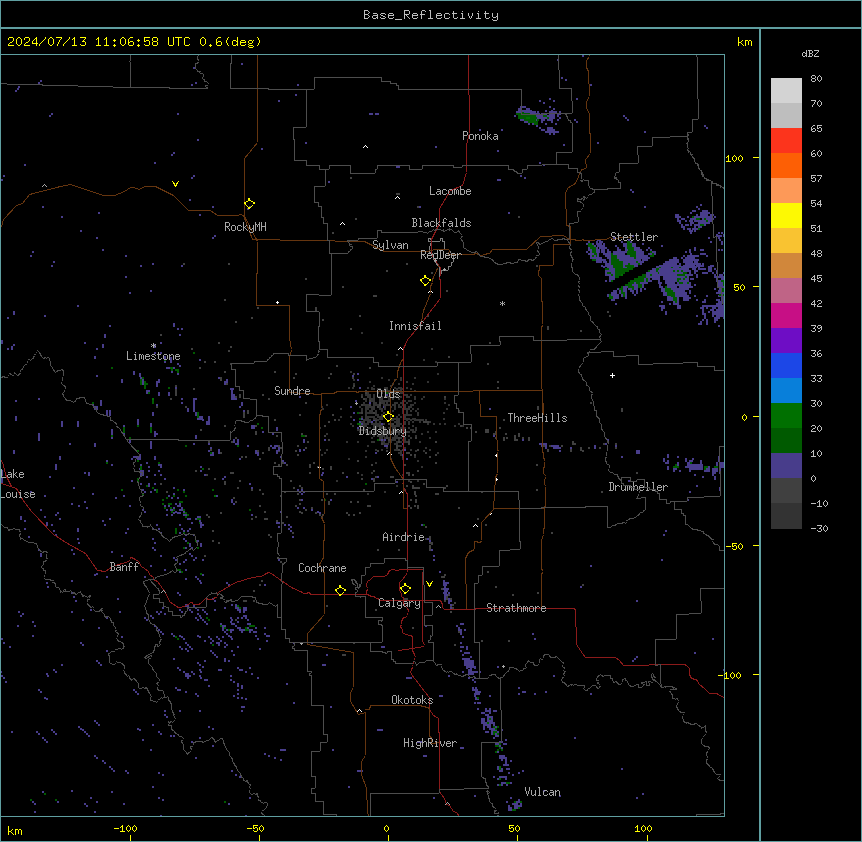Click the dBZ legend heading
This screenshot has width=862, height=842.
pyautogui.click(x=810, y=53)
